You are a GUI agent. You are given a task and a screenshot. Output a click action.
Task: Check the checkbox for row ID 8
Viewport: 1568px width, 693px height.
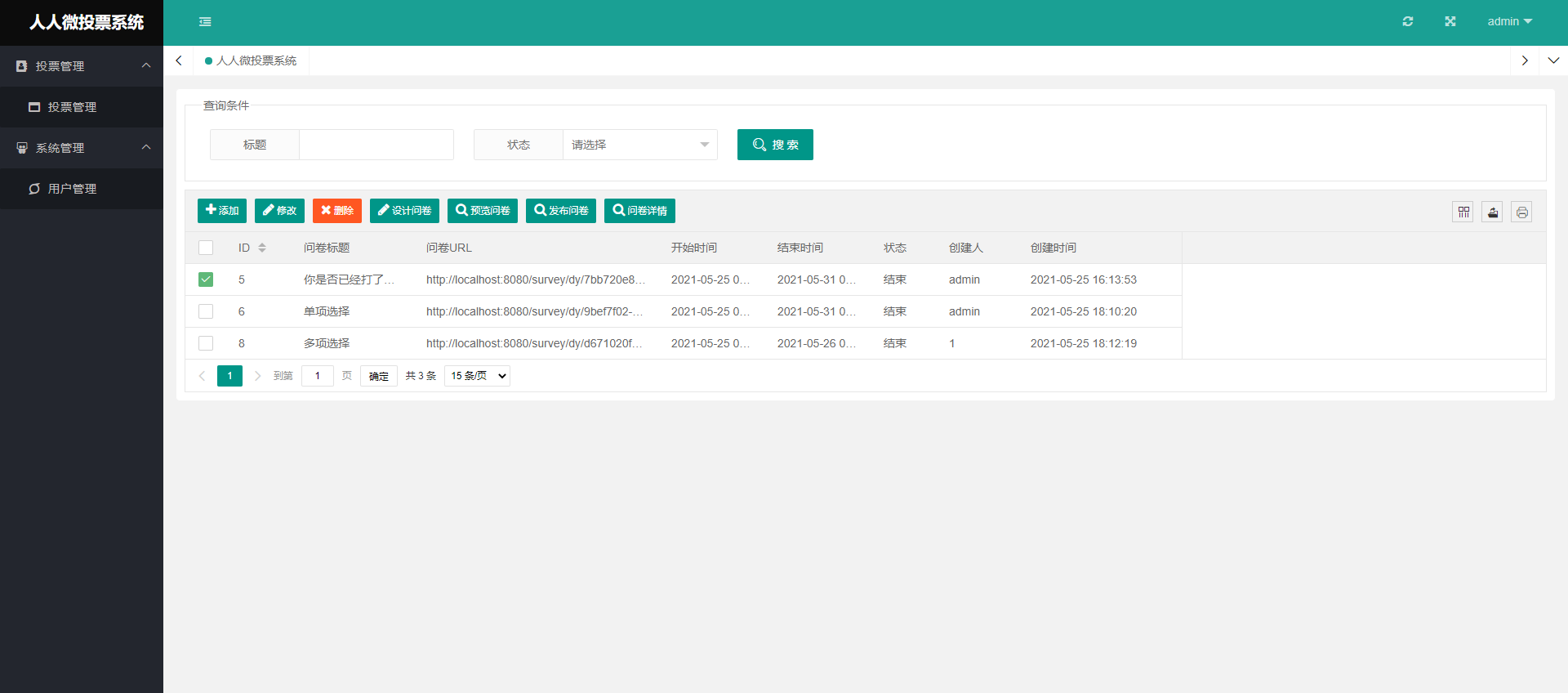(206, 343)
